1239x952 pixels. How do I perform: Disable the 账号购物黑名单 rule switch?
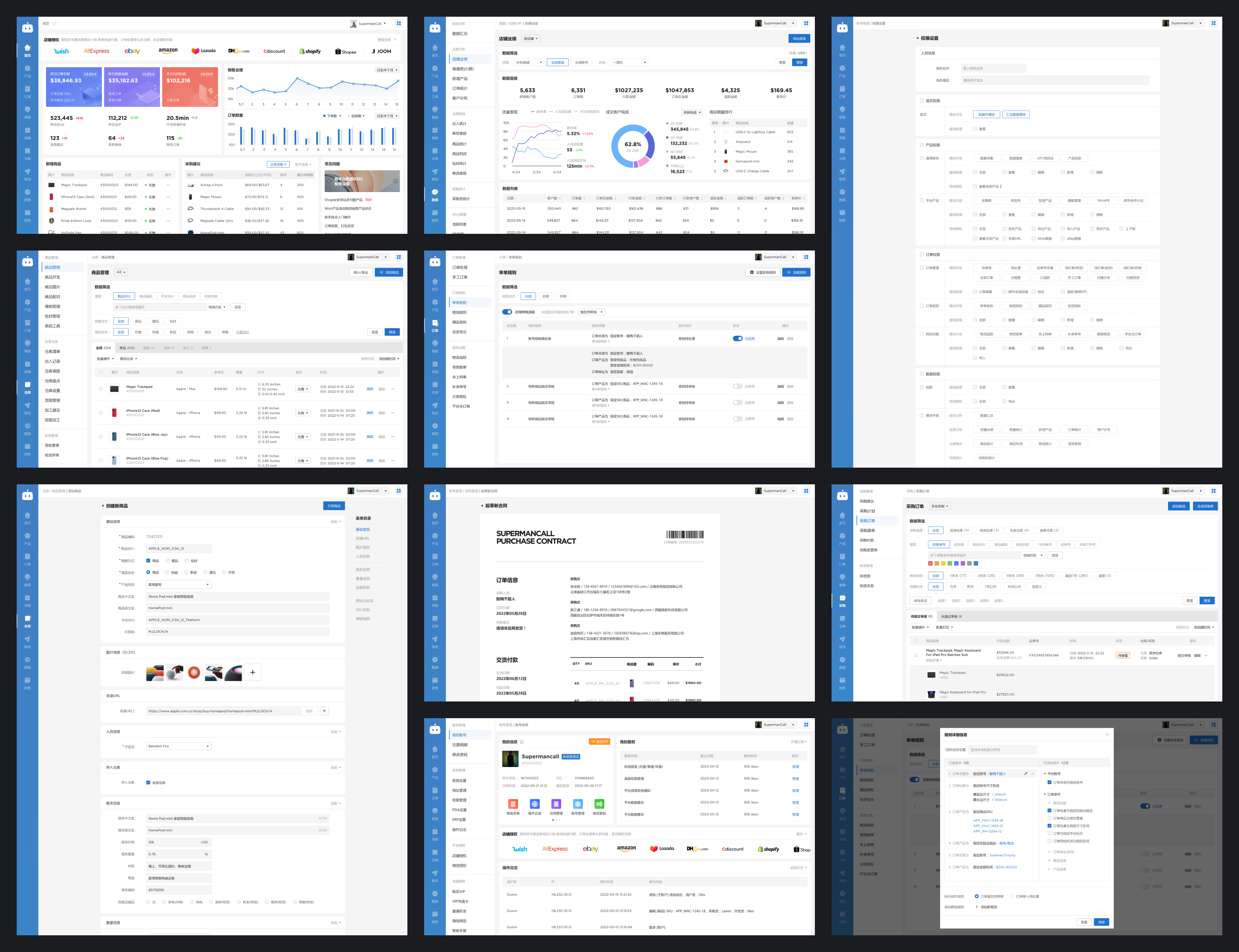[x=737, y=338]
